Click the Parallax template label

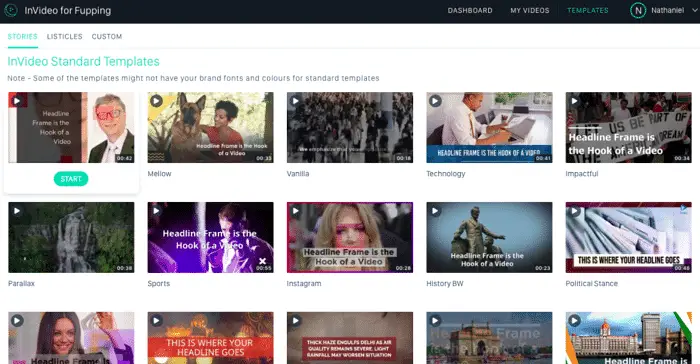[21, 284]
